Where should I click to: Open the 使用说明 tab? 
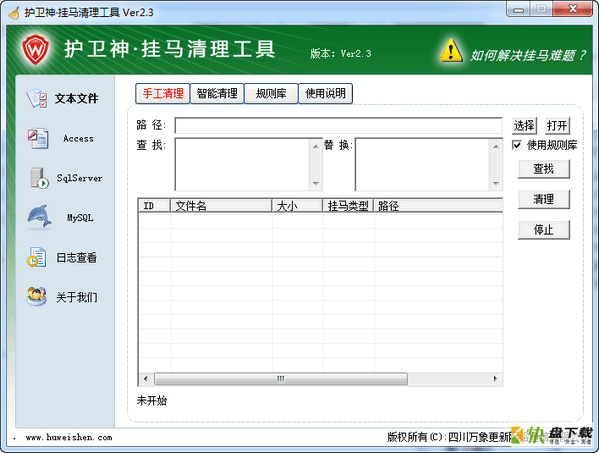click(x=325, y=94)
